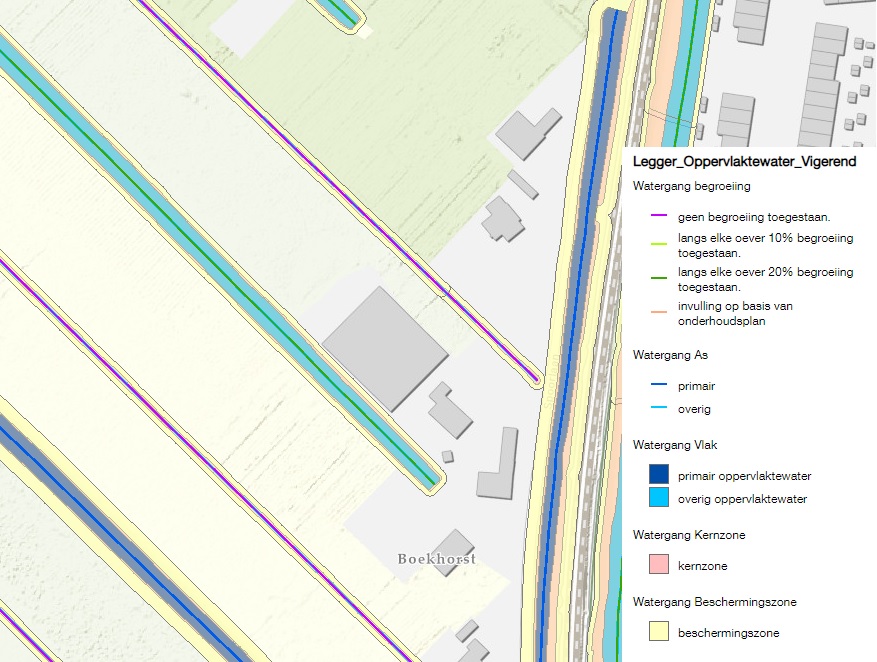The height and width of the screenshot is (662, 877).
Task: Click the 'geen begroeiing toegestaan.' legend label
Action: coord(754,217)
